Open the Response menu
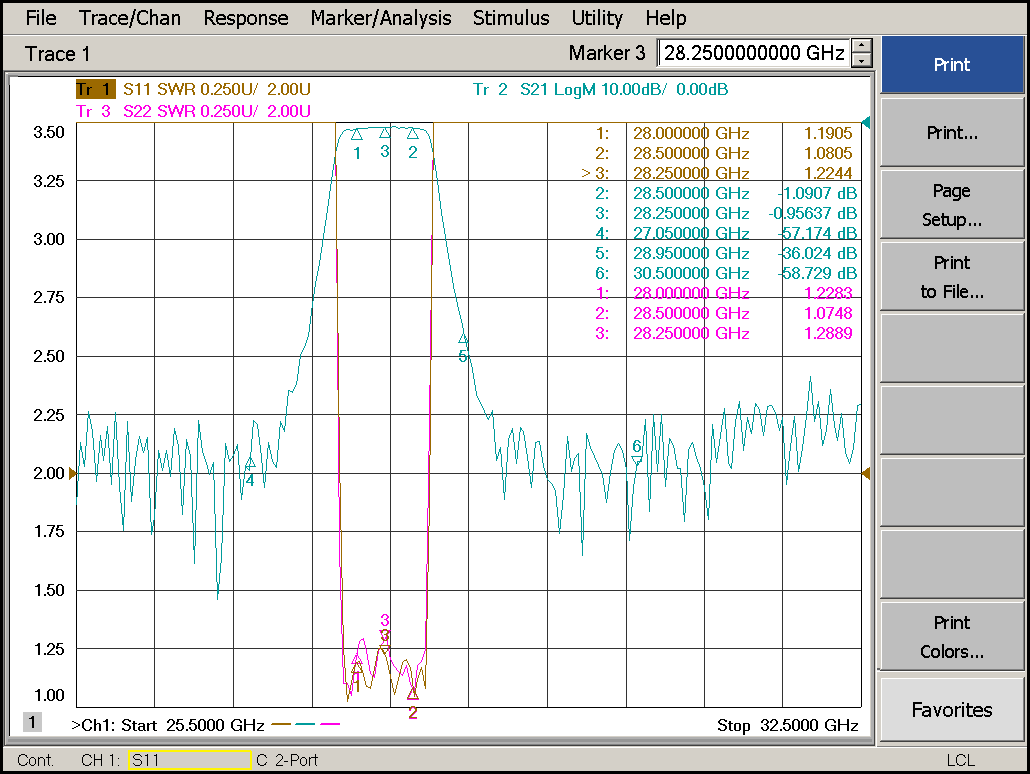Image resolution: width=1030 pixels, height=774 pixels. (245, 18)
